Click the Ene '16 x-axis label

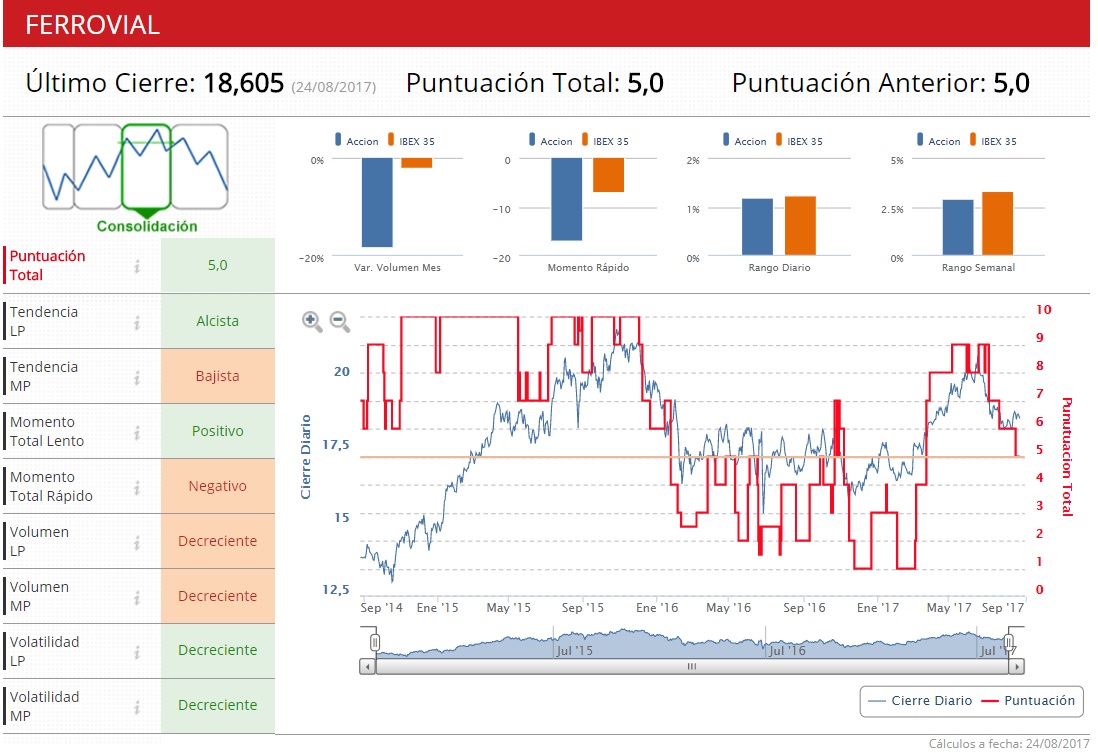coord(657,607)
